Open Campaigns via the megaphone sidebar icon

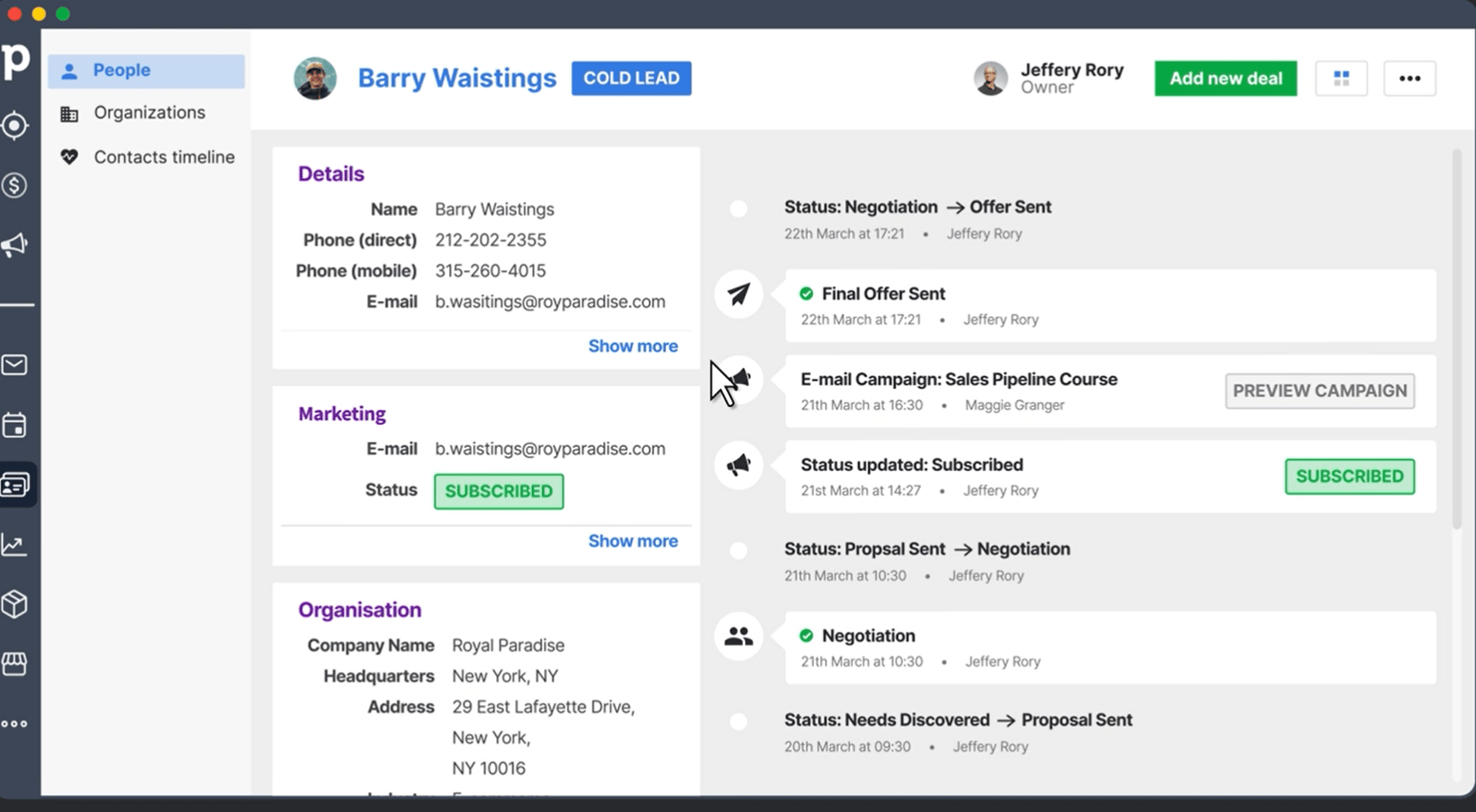(x=15, y=245)
